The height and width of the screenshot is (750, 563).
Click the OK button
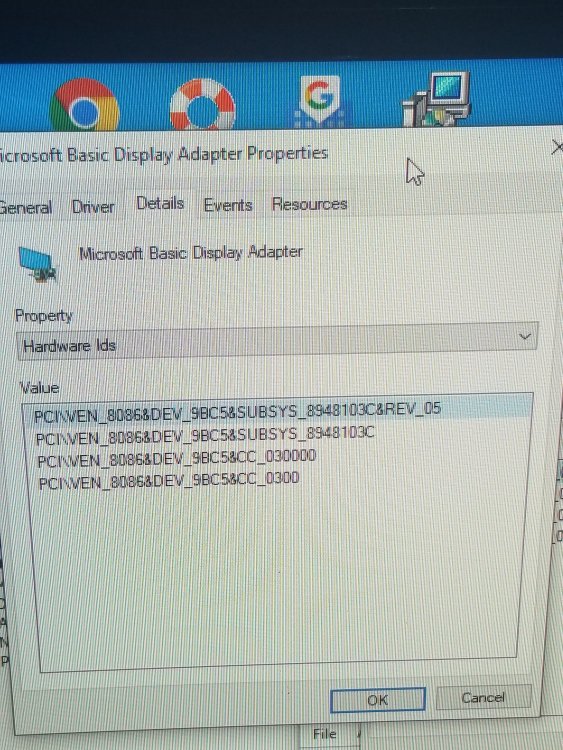pyautogui.click(x=377, y=700)
